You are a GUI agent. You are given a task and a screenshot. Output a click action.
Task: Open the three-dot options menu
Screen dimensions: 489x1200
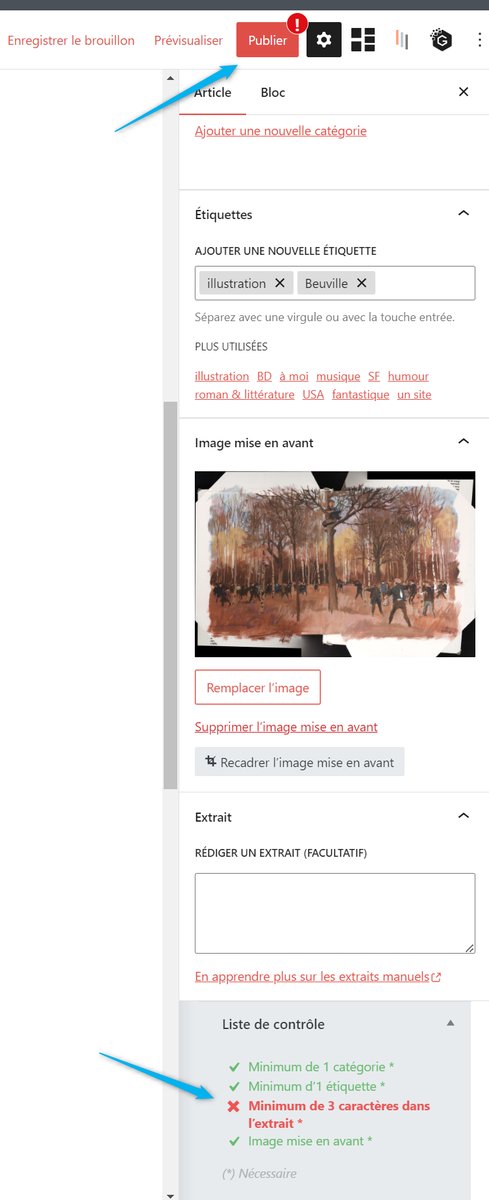(x=479, y=40)
